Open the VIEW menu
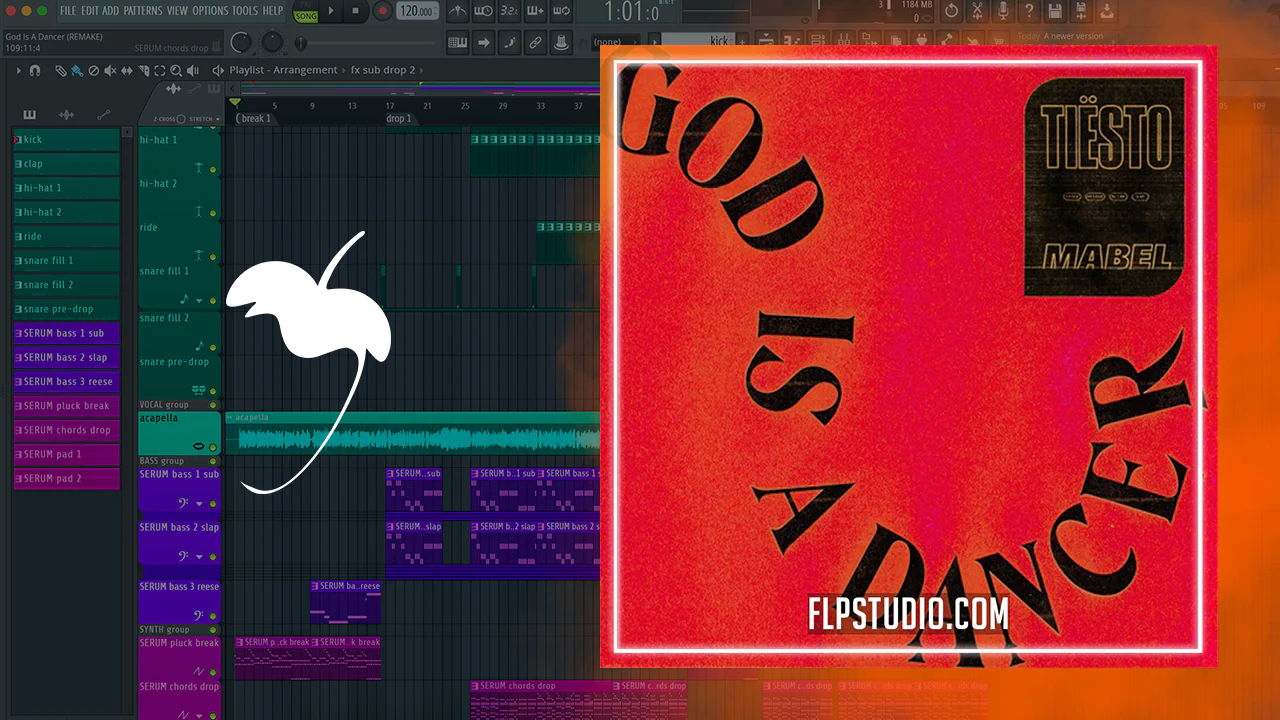This screenshot has width=1280, height=720. point(177,10)
